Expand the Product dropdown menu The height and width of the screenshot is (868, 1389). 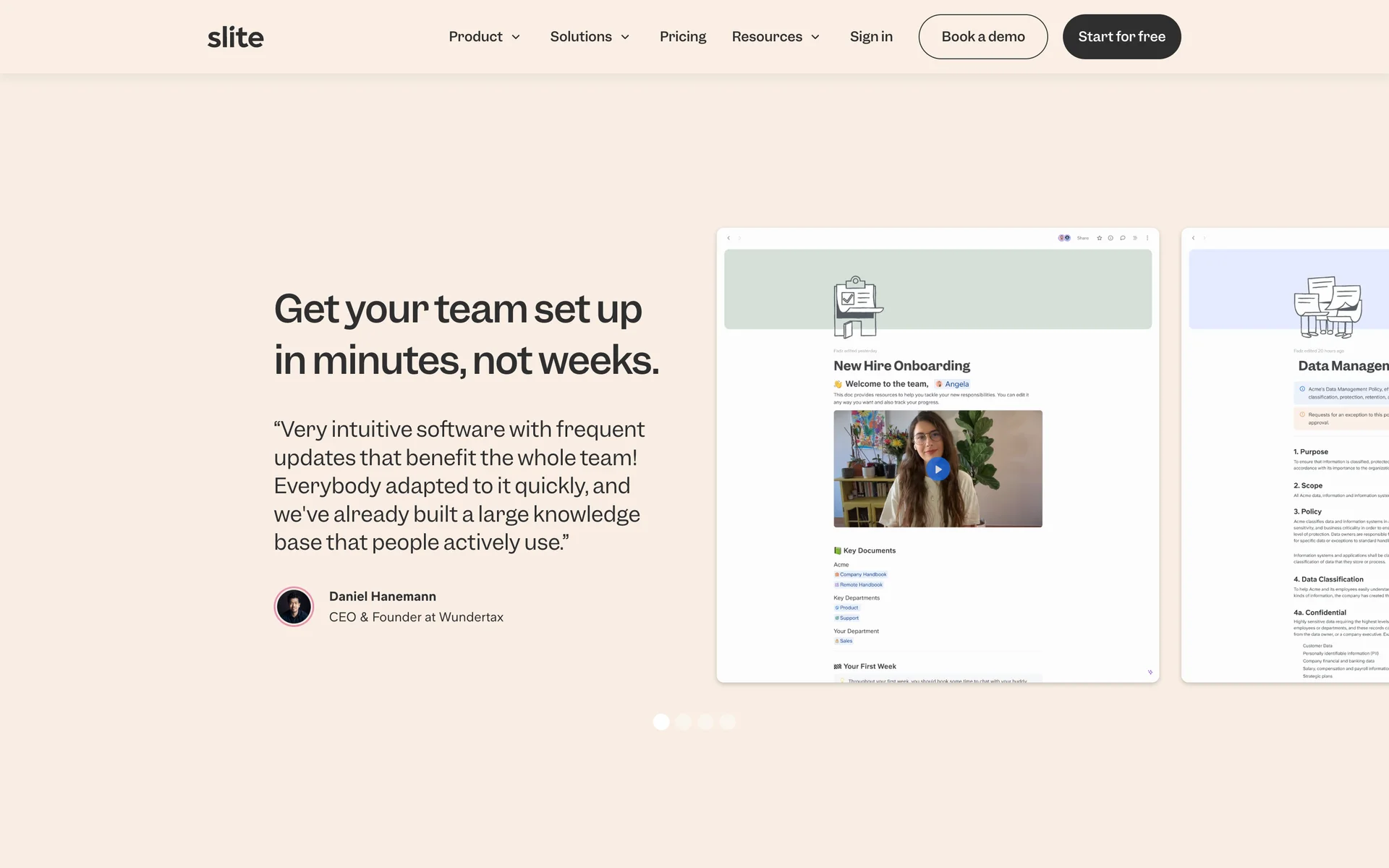tap(484, 37)
